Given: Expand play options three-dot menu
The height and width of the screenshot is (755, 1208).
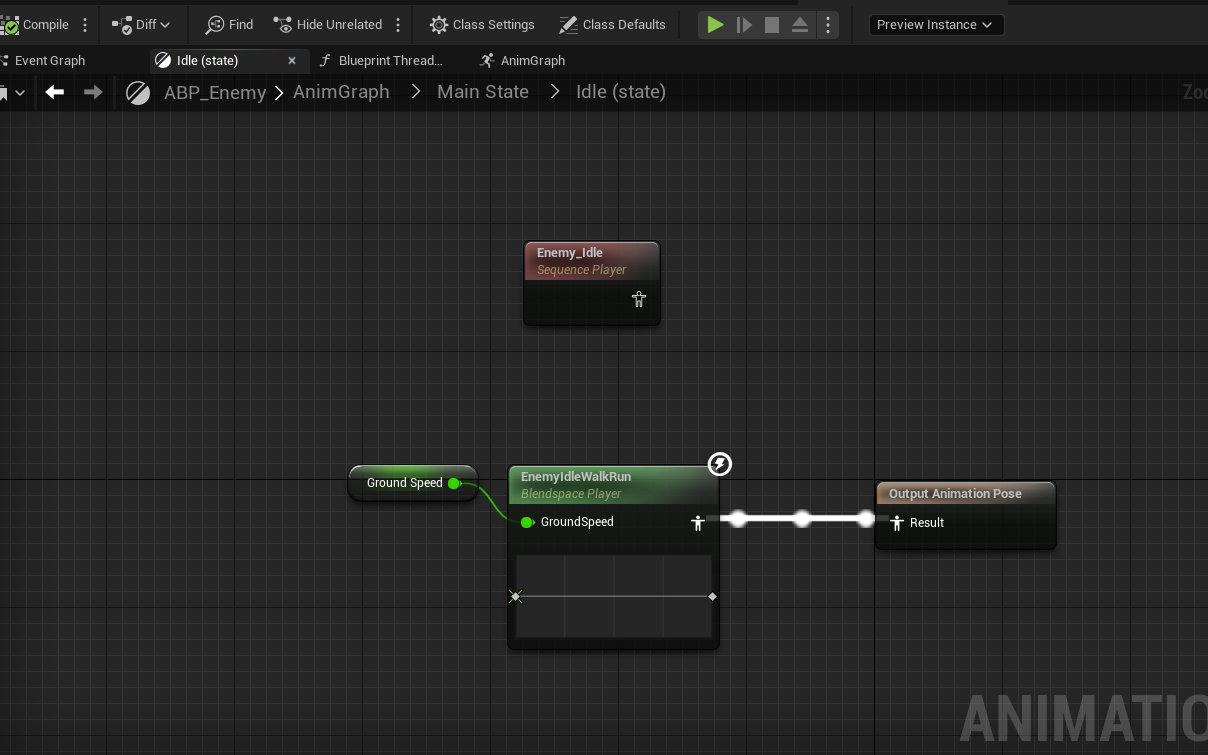Looking at the screenshot, I should point(828,25).
